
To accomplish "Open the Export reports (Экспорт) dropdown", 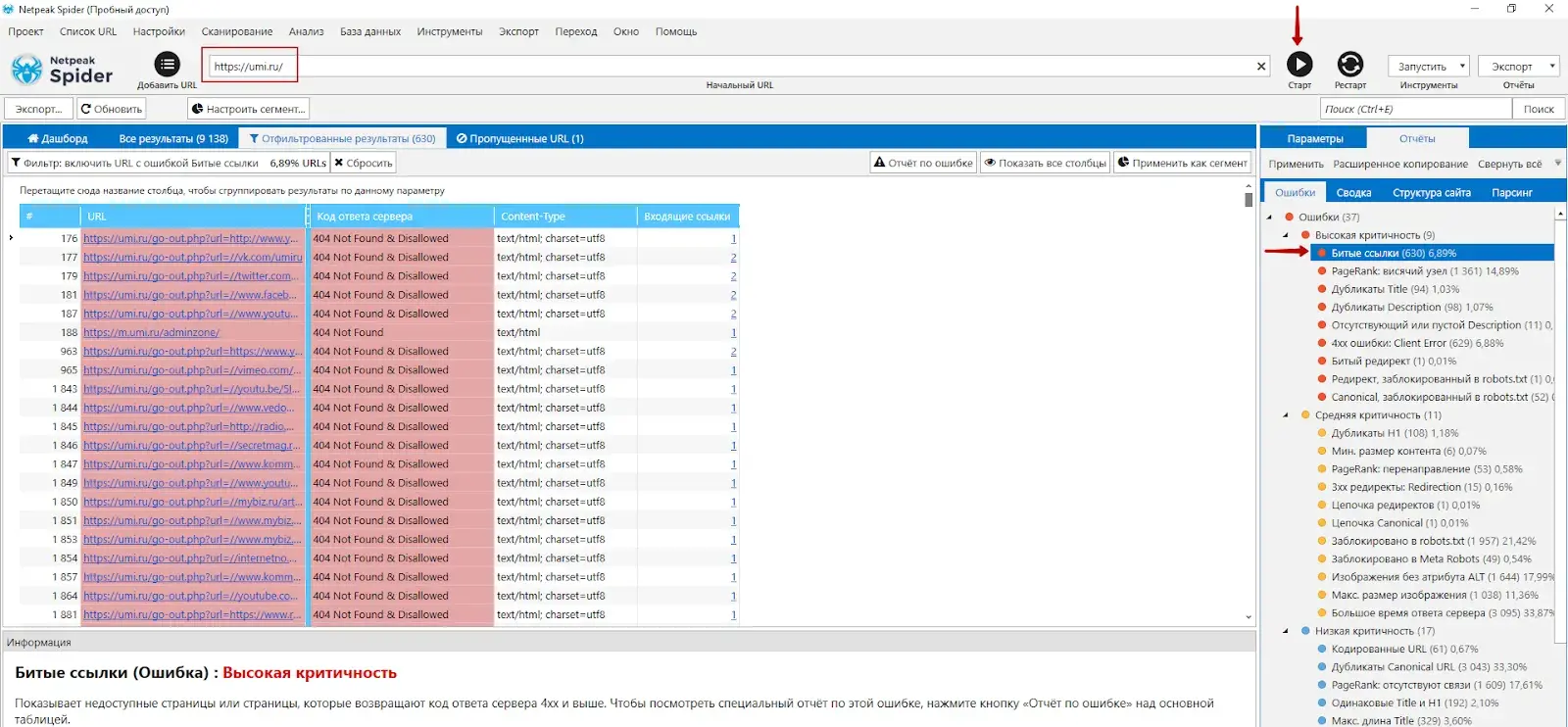I will point(1518,67).
